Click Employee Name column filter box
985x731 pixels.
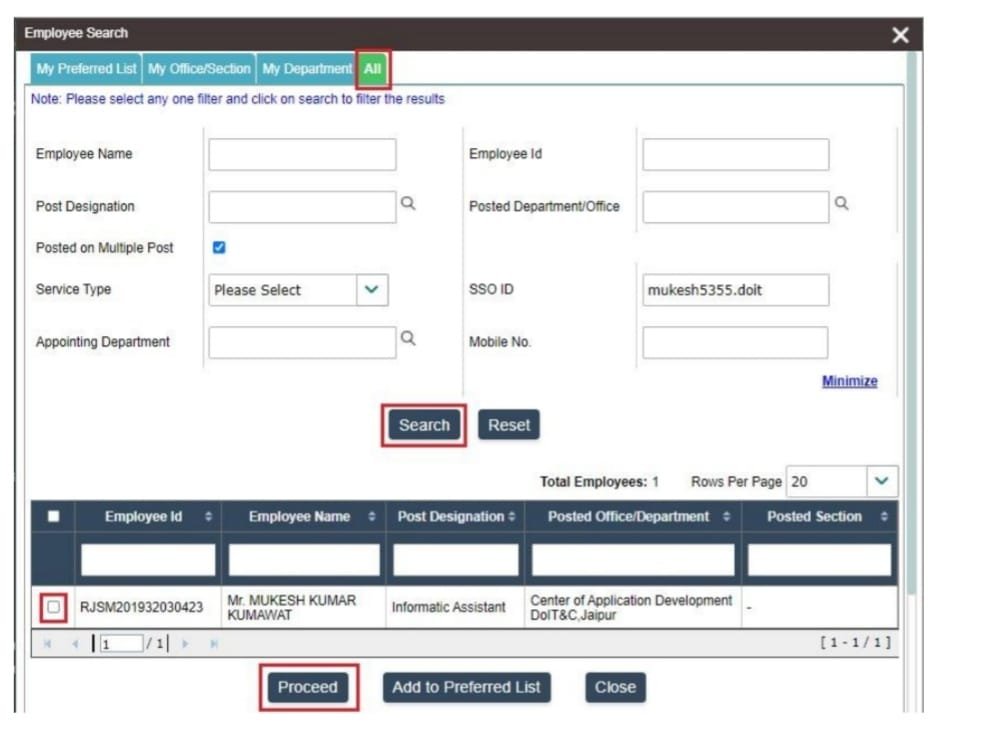pos(304,560)
